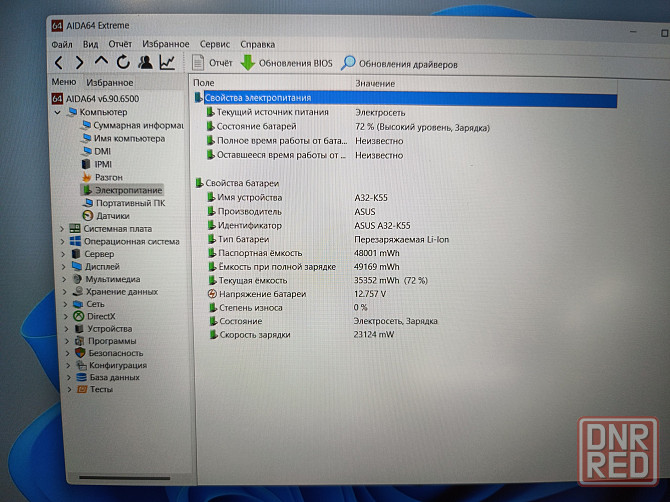This screenshot has height=502, width=670.
Task: Click the Значение column header
Action: [x=375, y=83]
